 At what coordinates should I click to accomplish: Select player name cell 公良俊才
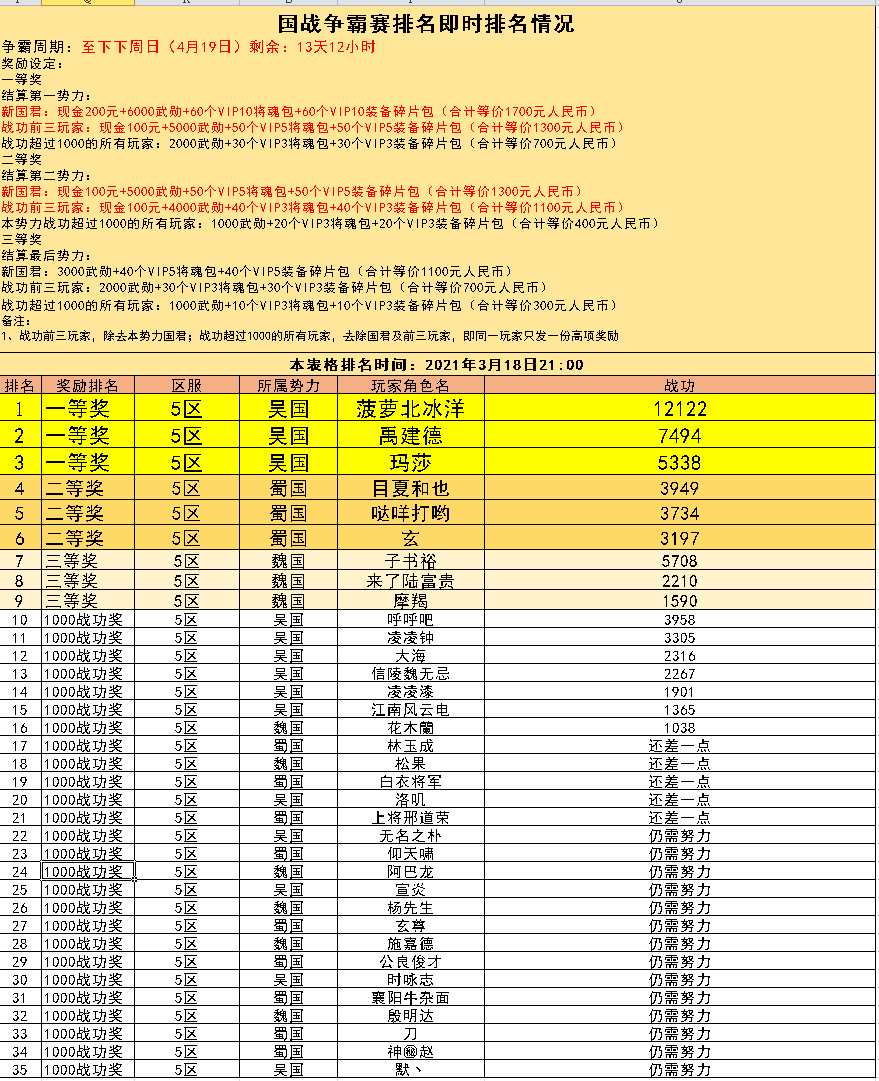click(411, 961)
